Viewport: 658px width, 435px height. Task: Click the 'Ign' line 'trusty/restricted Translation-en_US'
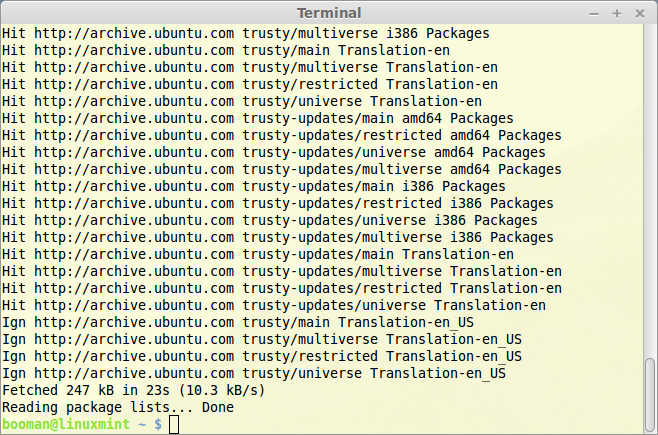(x=262, y=356)
